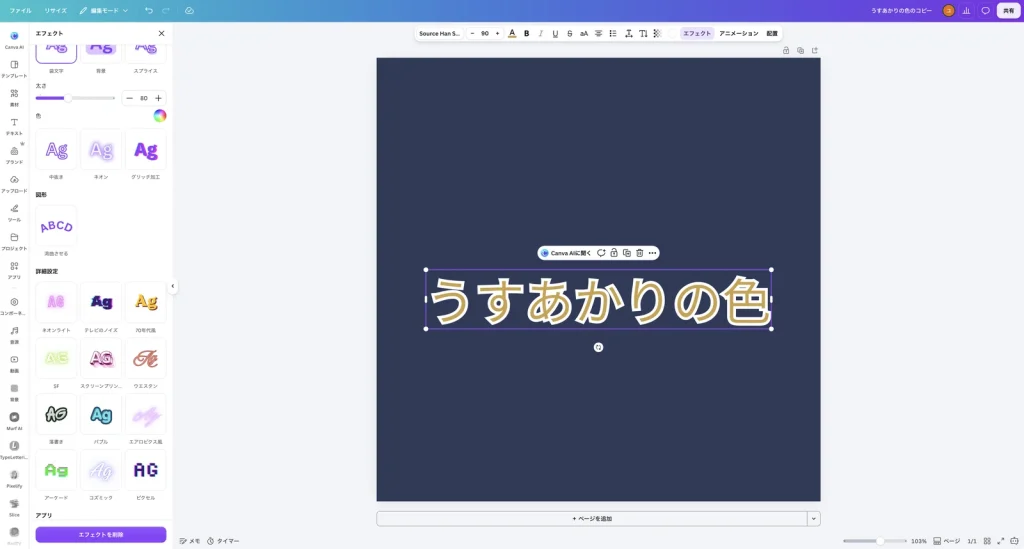The image size is (1024, 549).
Task: Click the 共有 (Share) button
Action: [1008, 10]
